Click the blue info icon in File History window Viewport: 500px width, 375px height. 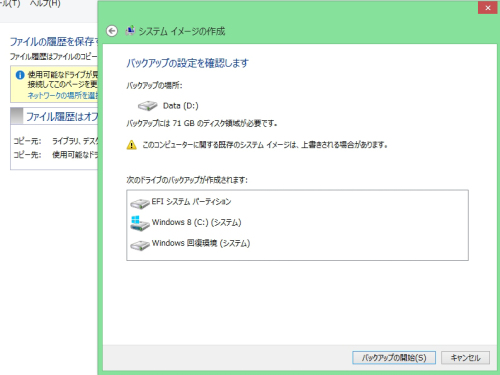[20, 75]
